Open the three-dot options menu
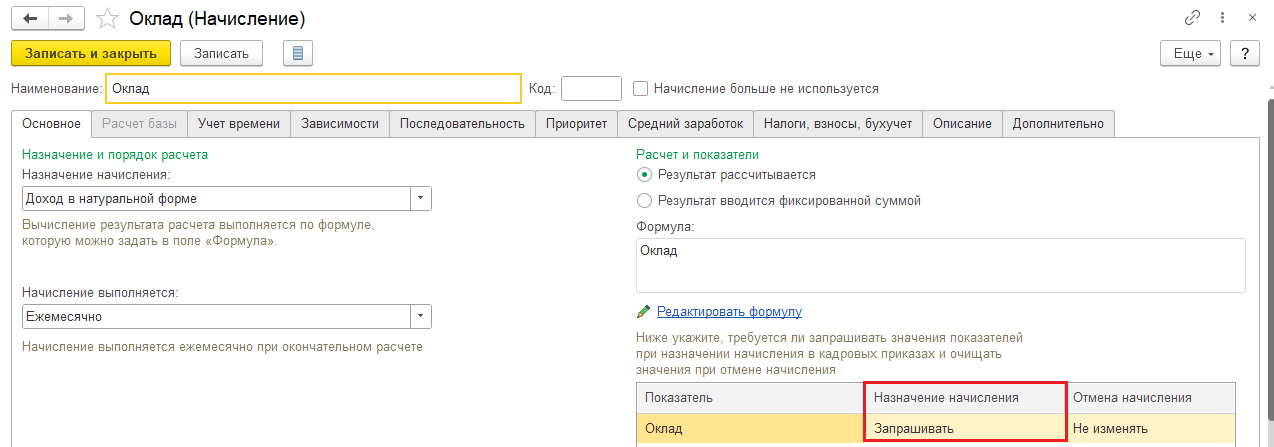 coord(1222,18)
